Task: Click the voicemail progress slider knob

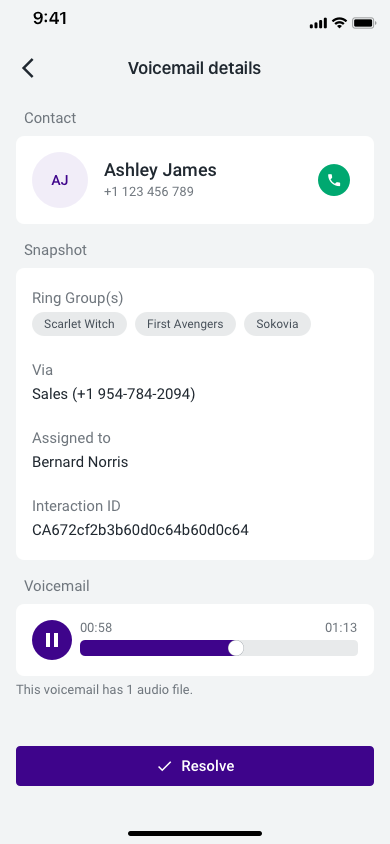Action: tap(236, 648)
